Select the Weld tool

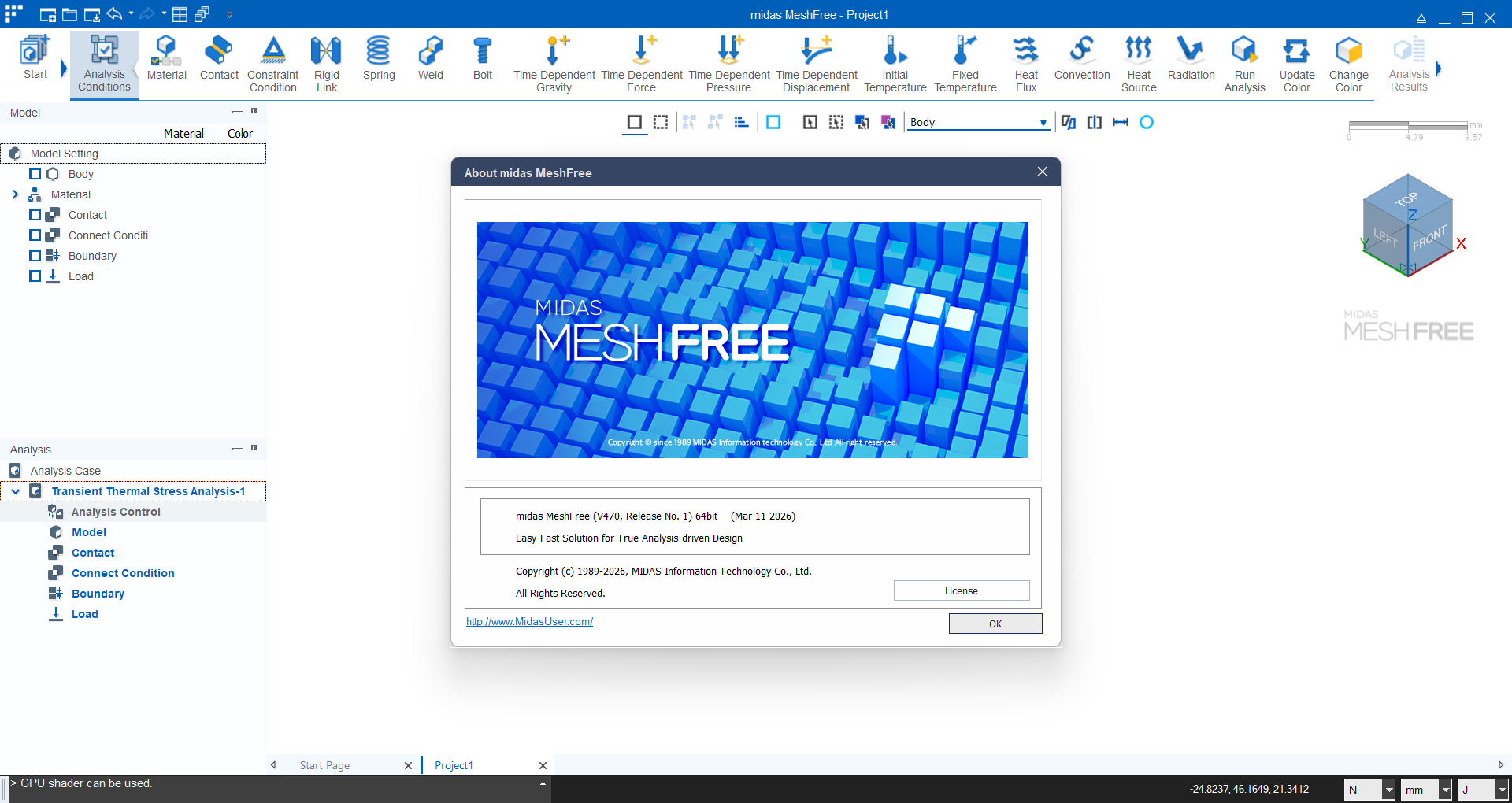(x=430, y=58)
